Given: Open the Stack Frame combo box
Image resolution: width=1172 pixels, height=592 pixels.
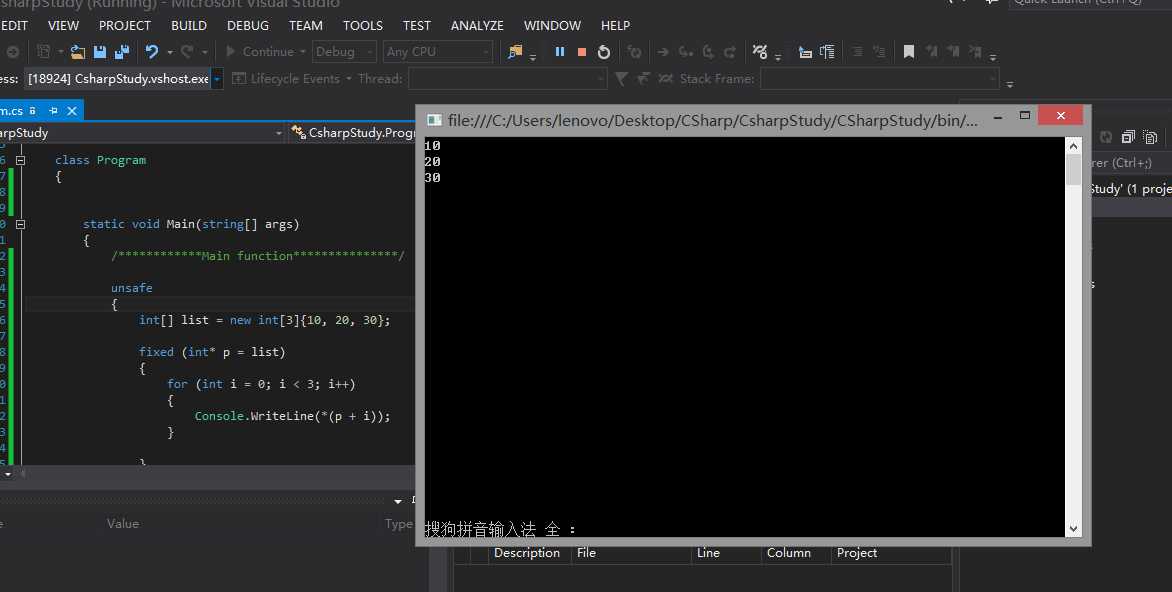Looking at the screenshot, I should tap(880, 78).
